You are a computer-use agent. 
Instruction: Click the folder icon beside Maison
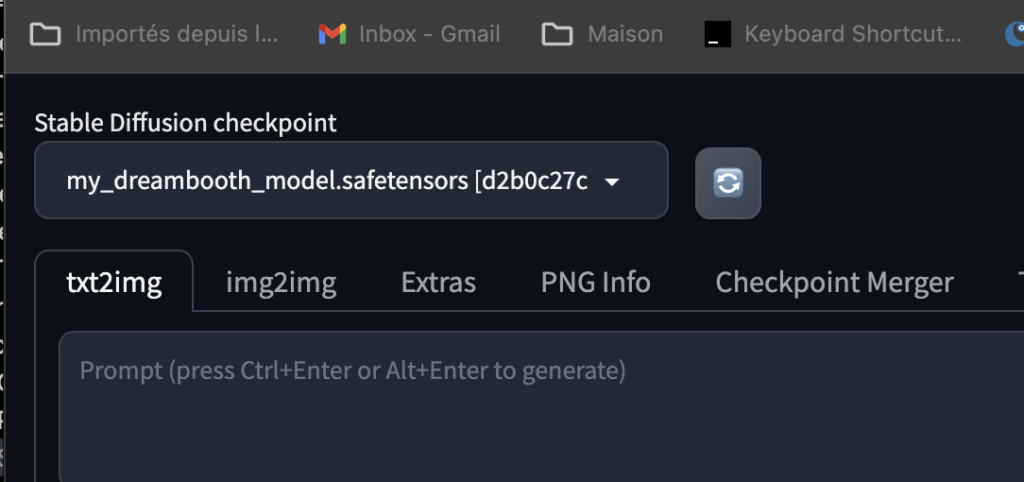[x=557, y=34]
